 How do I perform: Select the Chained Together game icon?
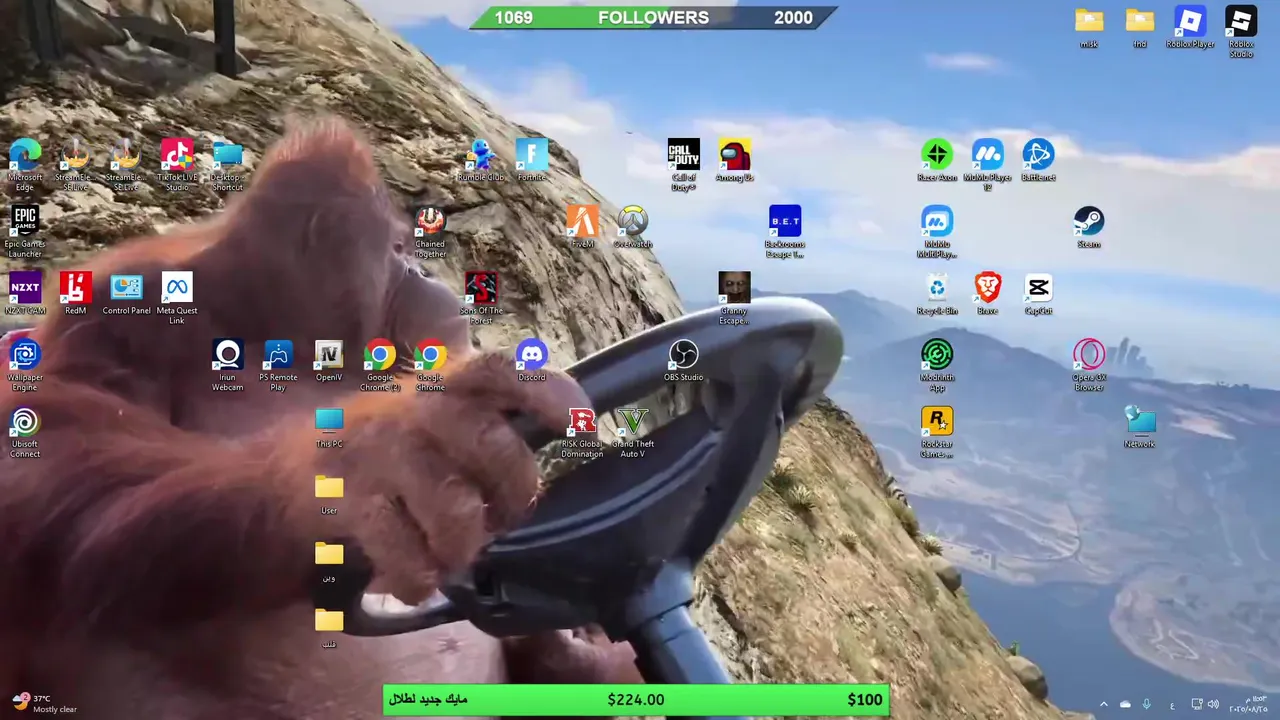pyautogui.click(x=430, y=232)
